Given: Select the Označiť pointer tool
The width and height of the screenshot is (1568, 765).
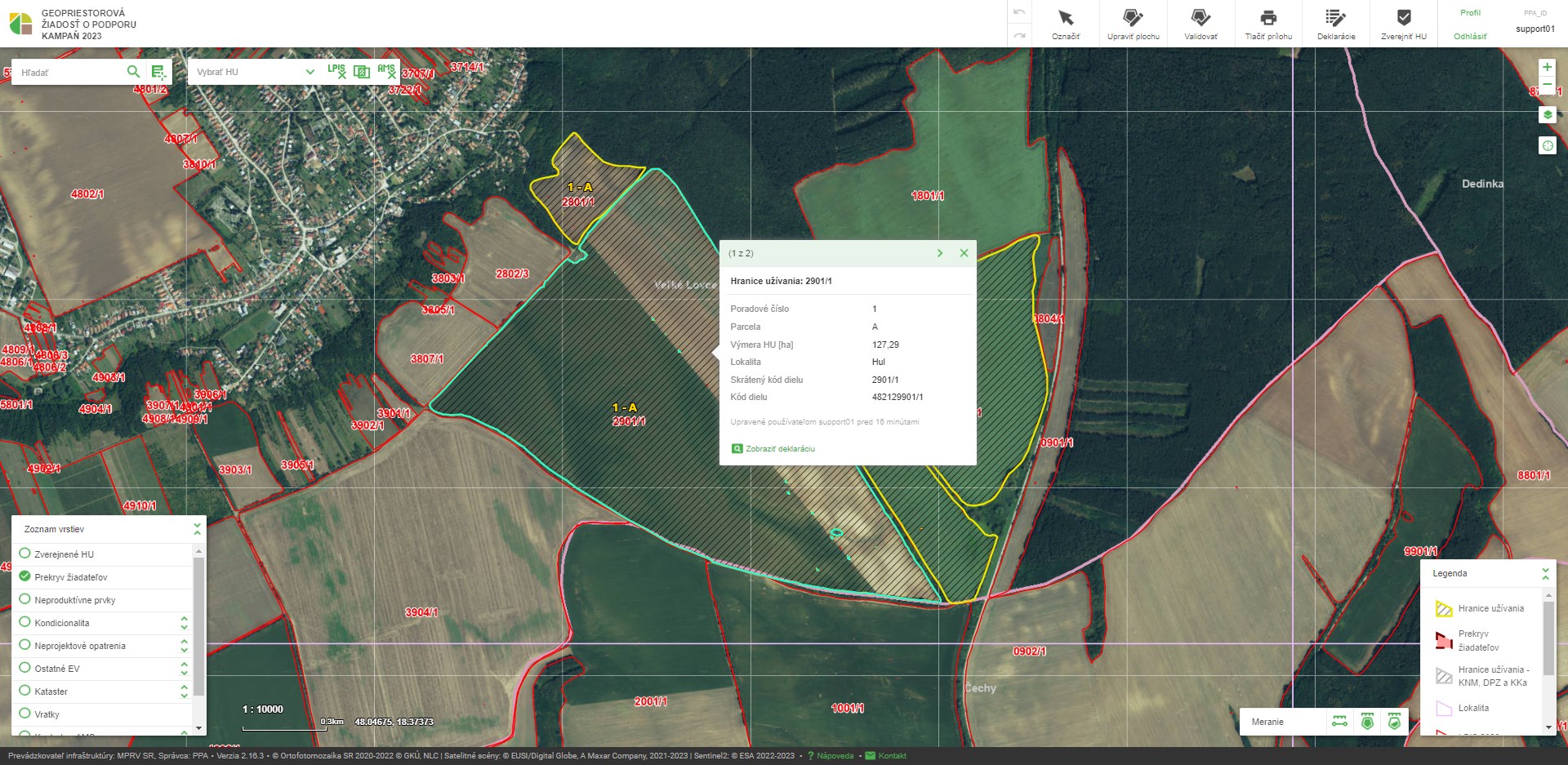Looking at the screenshot, I should click(x=1065, y=24).
